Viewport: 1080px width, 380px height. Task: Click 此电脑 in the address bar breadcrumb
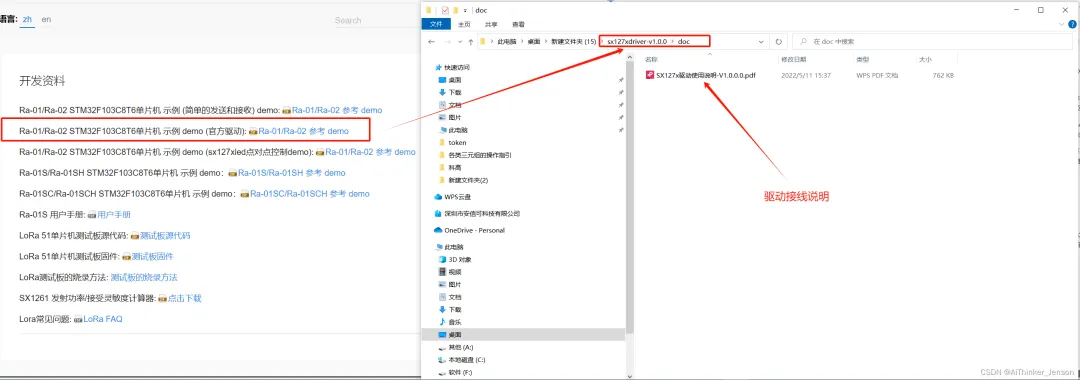506,41
